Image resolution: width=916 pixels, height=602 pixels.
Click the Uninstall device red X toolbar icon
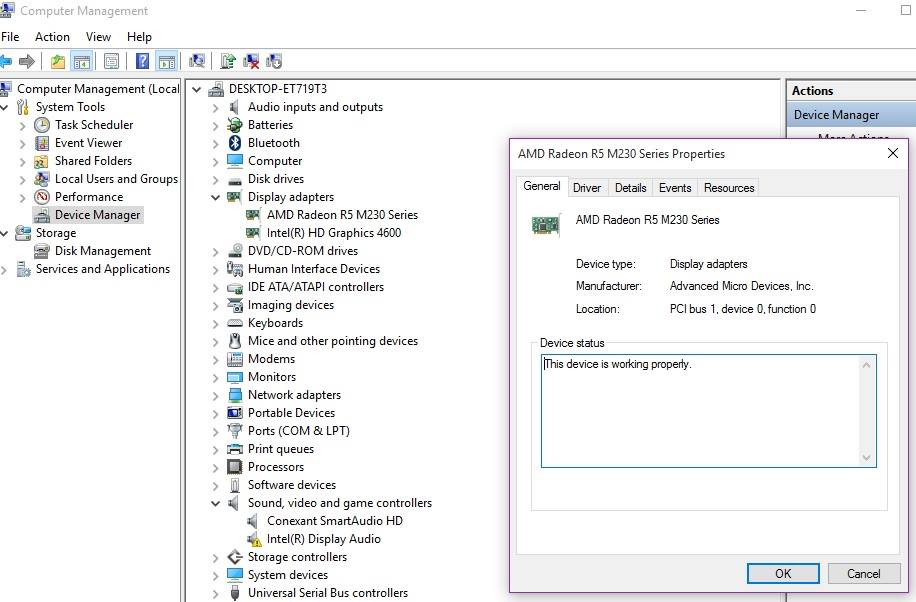251,61
